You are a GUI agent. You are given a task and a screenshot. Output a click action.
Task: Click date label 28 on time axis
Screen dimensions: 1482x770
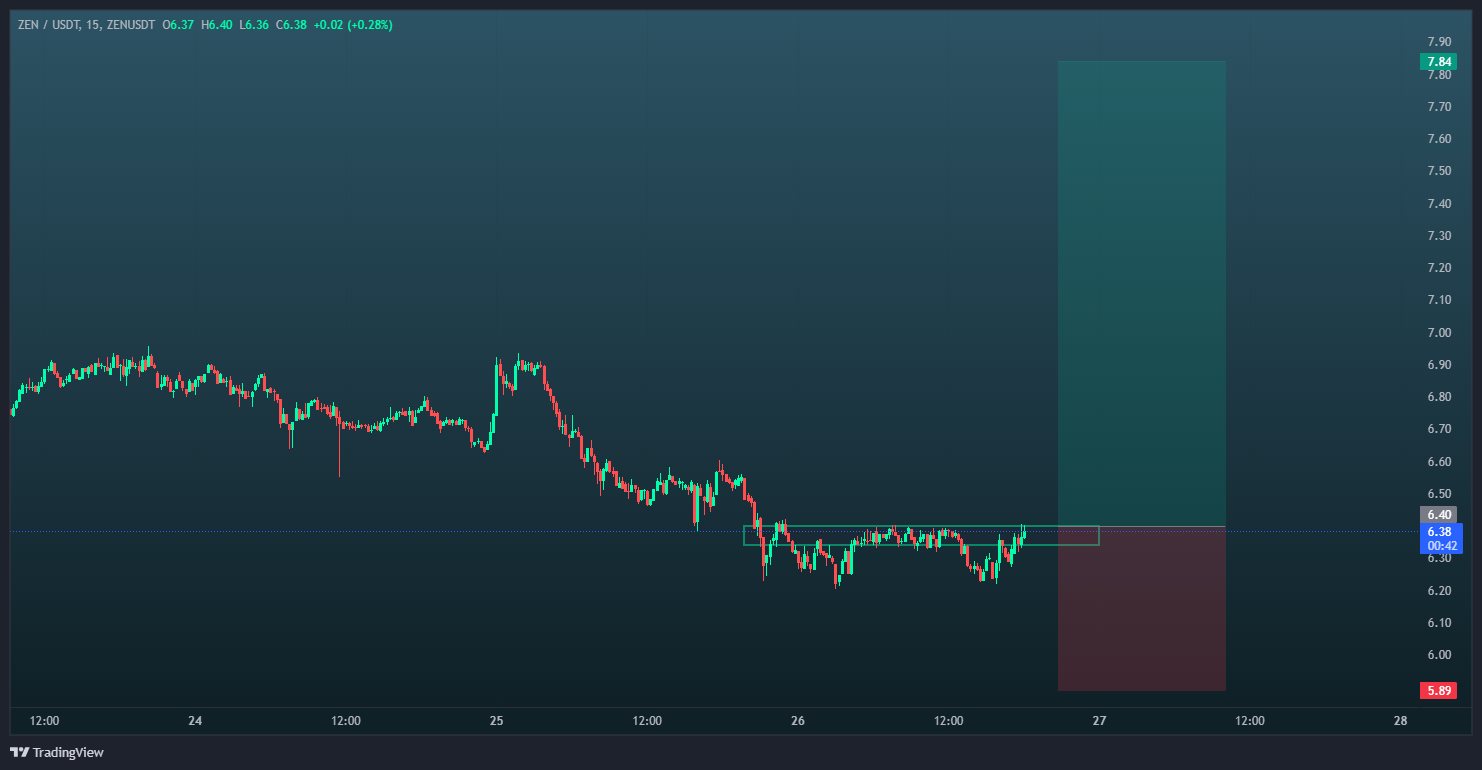click(x=1400, y=721)
